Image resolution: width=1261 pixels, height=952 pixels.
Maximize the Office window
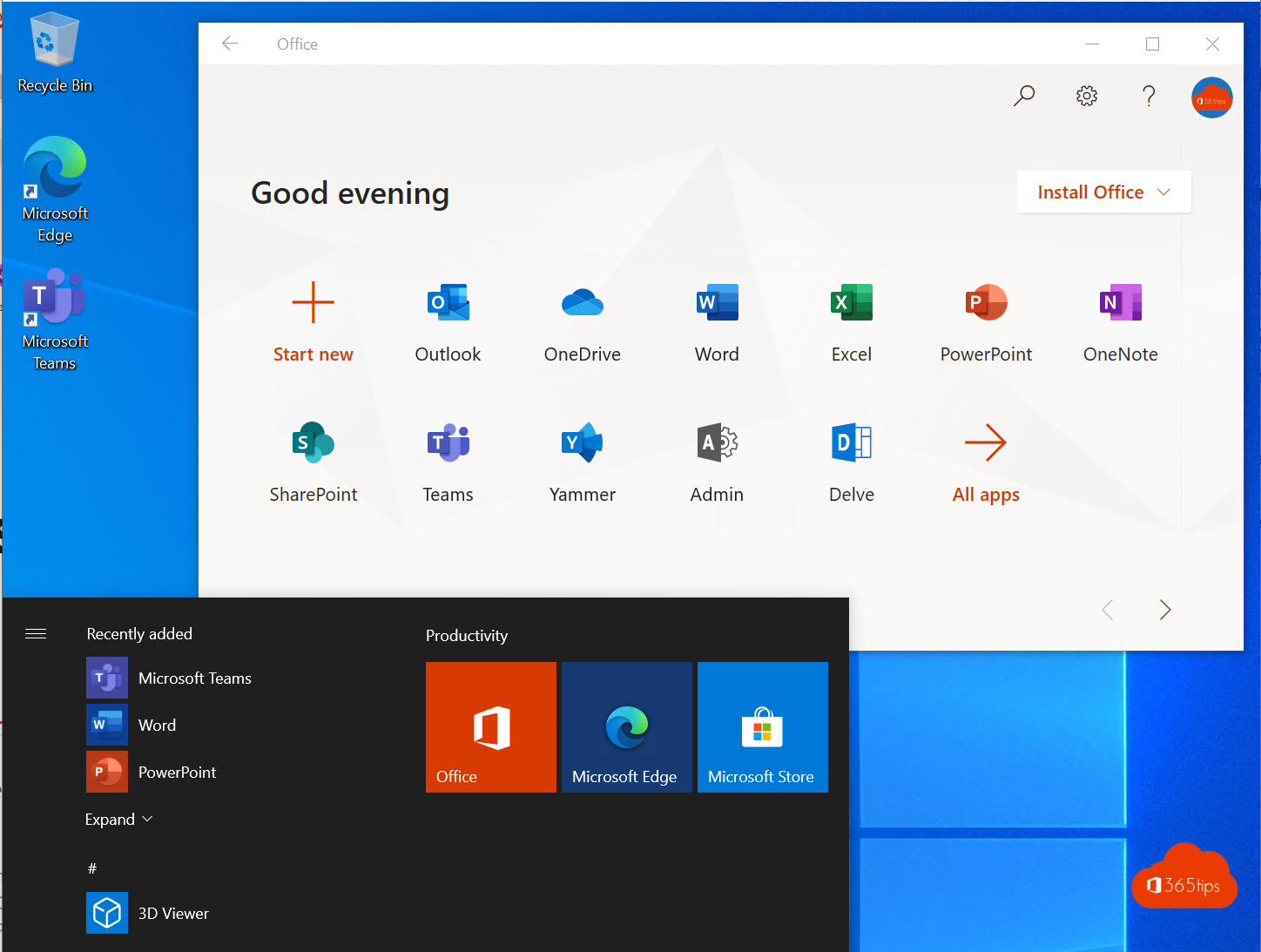pos(1152,44)
